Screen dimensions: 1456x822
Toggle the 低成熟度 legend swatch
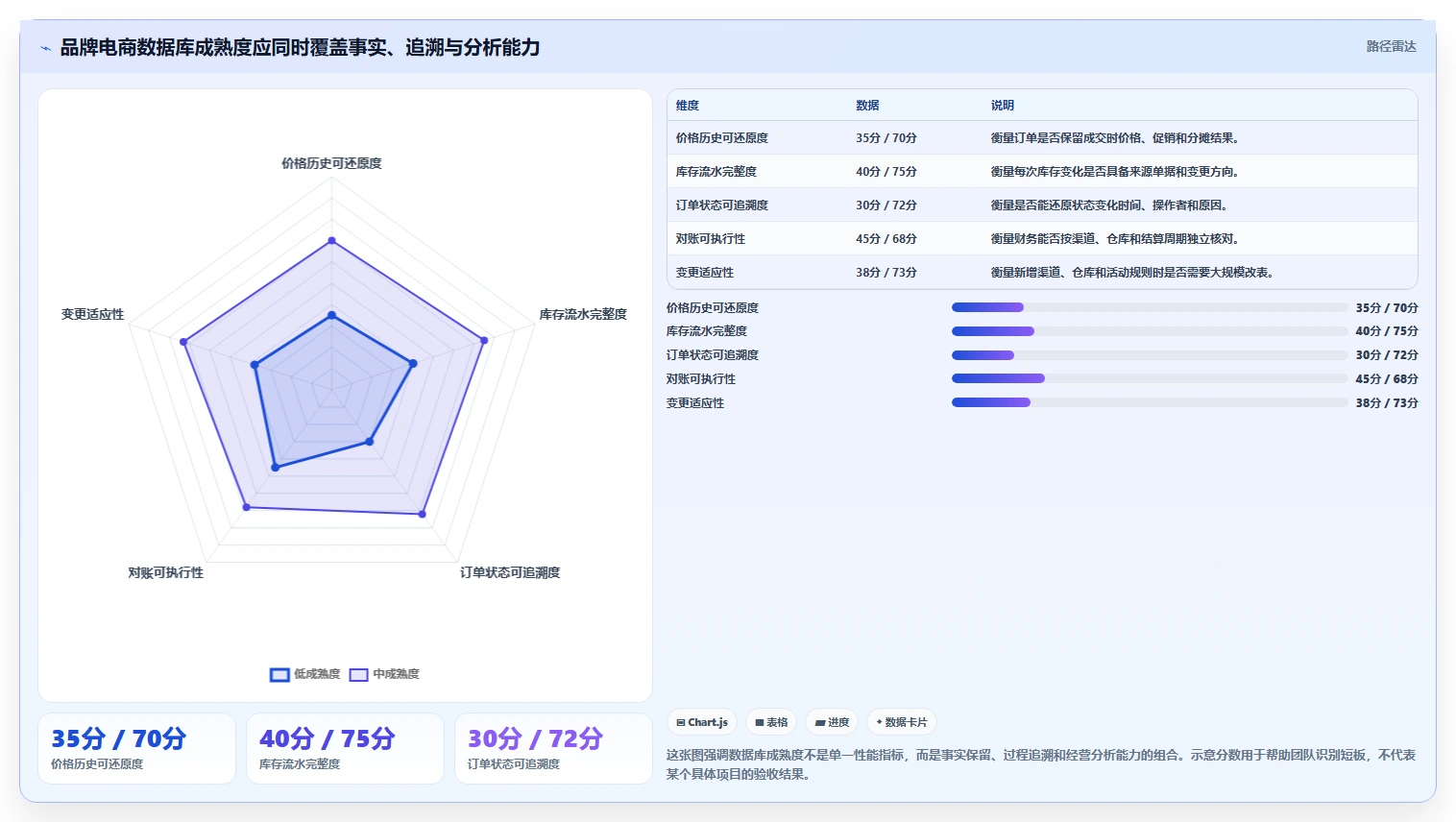[279, 675]
